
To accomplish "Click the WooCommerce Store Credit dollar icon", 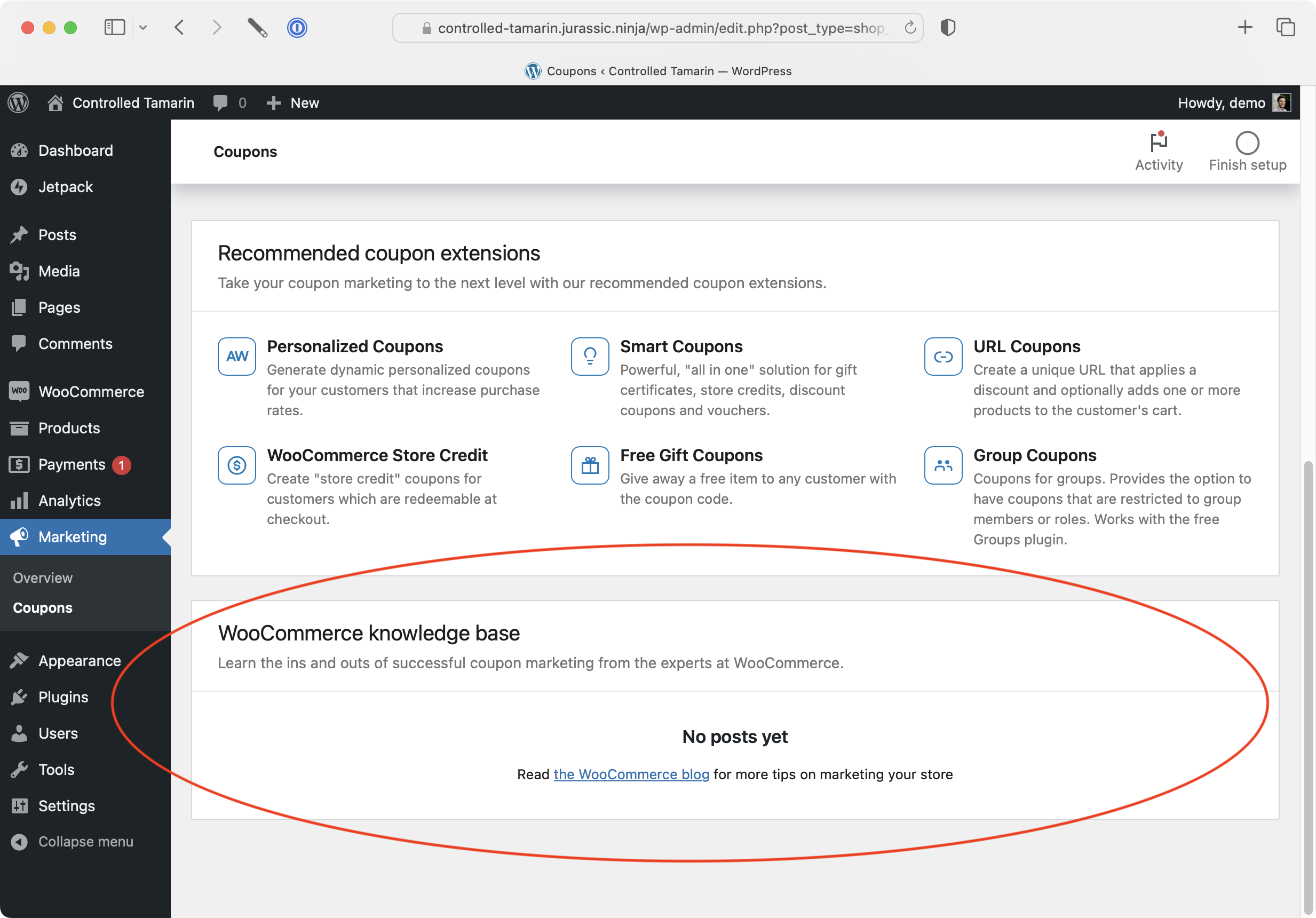I will point(236,465).
